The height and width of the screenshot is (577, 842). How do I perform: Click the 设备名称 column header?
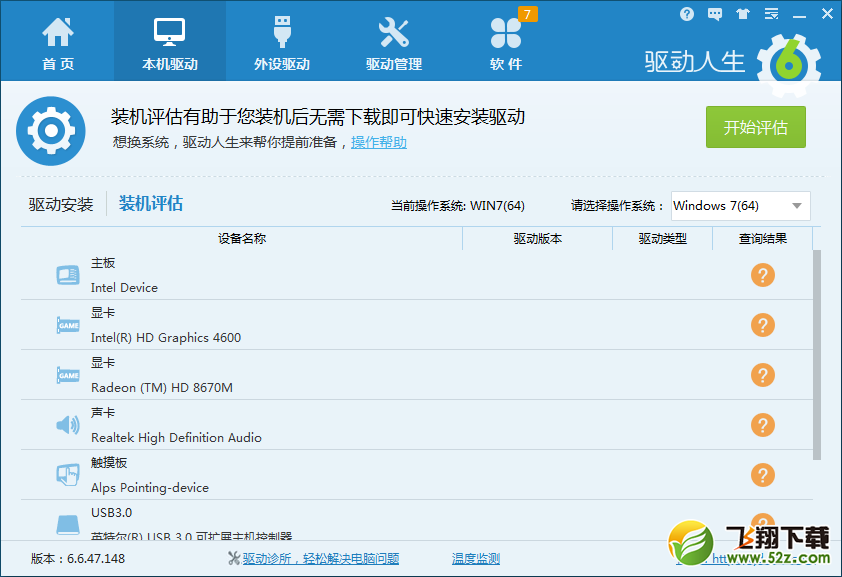coord(242,238)
